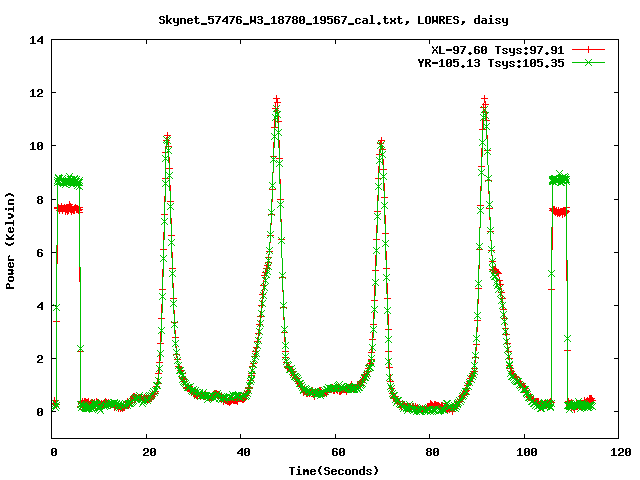Click the Time(Seconds) x-axis label
This screenshot has width=640, height=480.
click(335, 469)
